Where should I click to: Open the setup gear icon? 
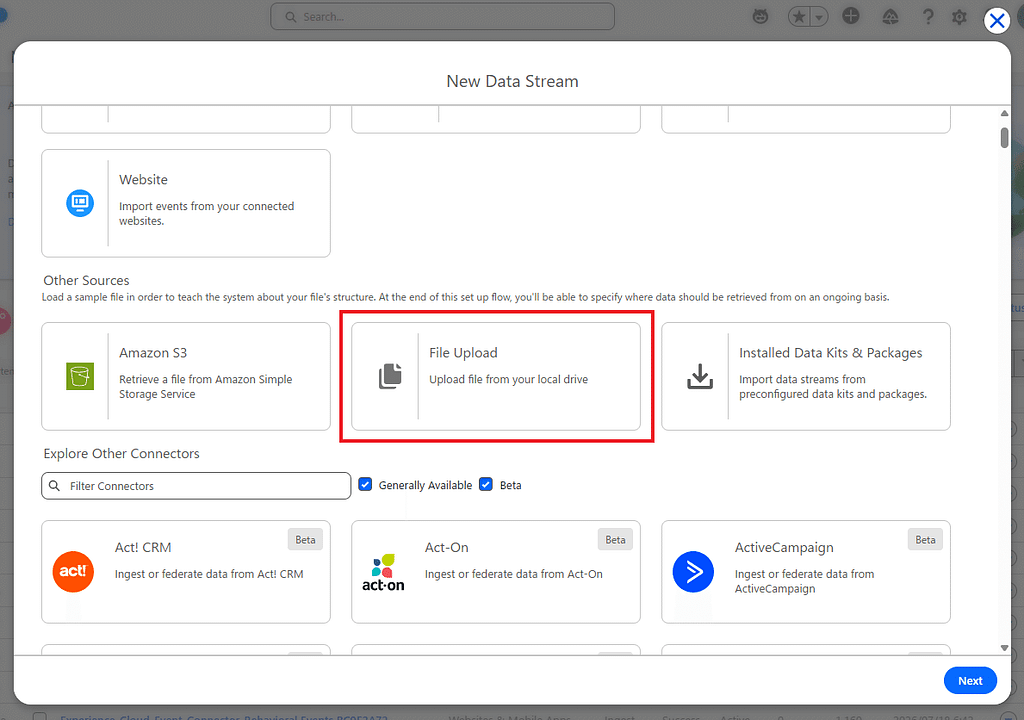[959, 16]
